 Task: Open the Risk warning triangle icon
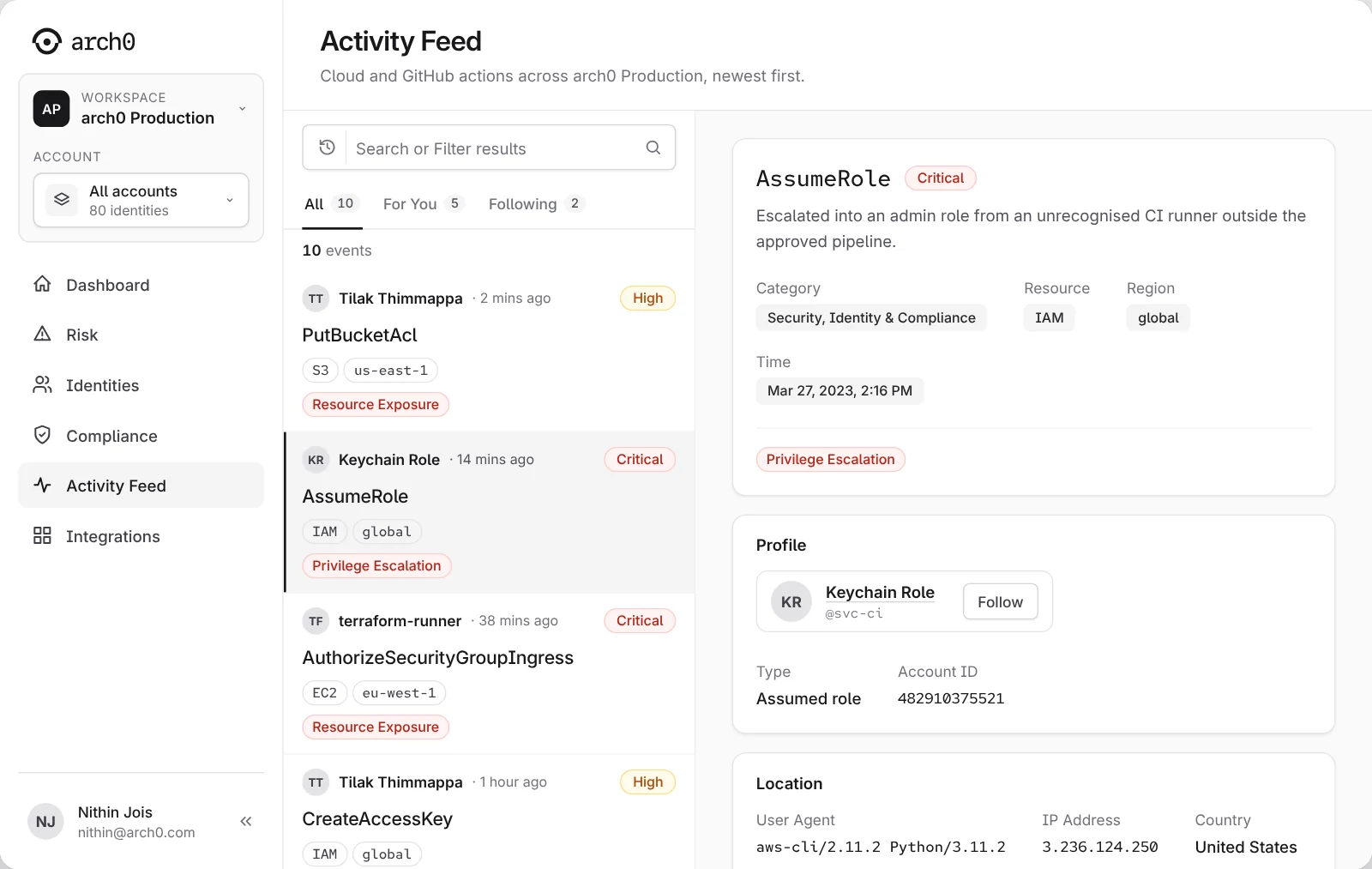click(42, 334)
